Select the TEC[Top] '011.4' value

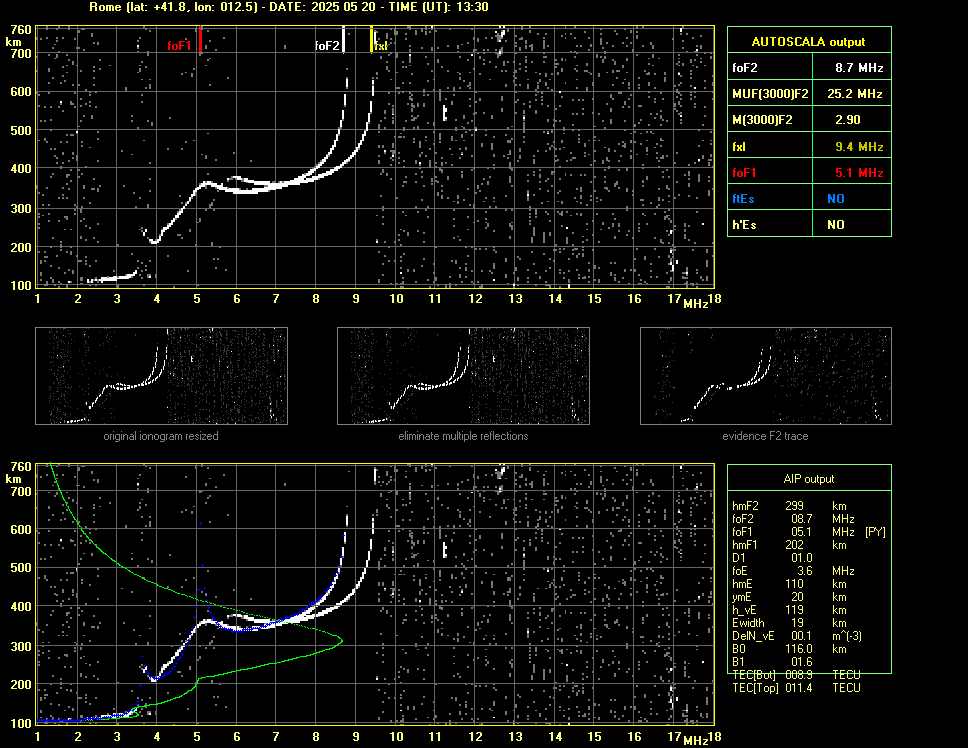coord(799,688)
